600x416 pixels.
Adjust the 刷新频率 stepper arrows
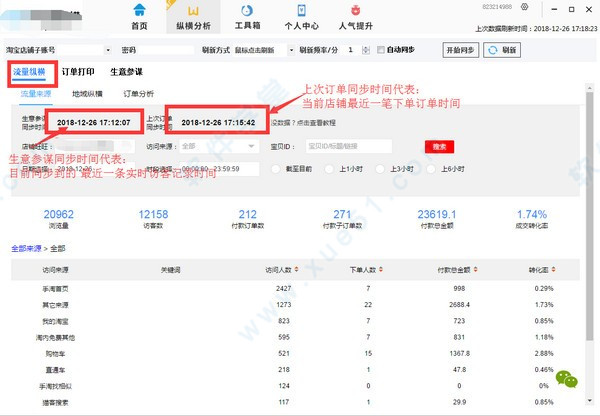[366, 50]
